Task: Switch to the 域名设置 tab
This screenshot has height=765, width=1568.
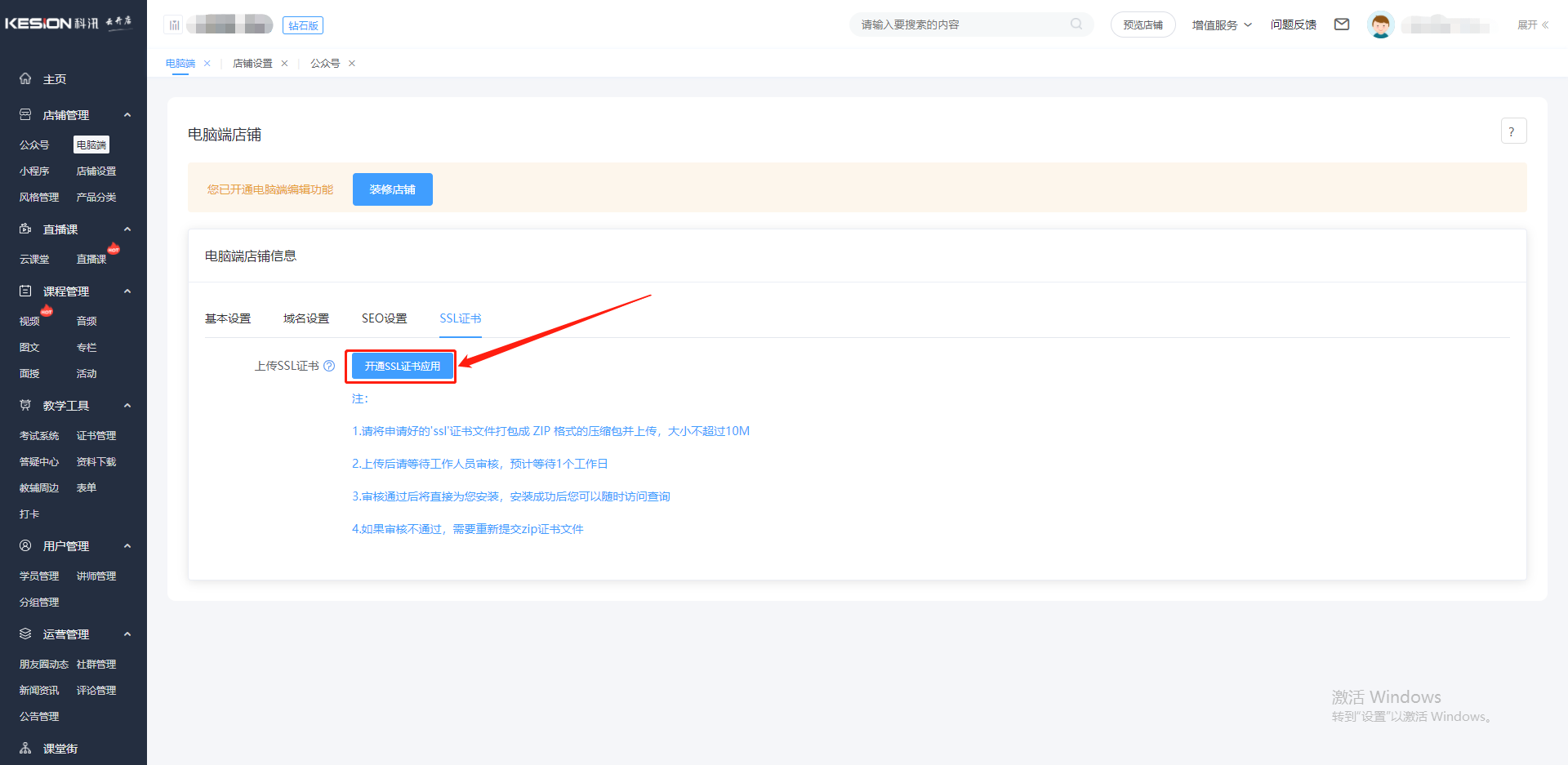Action: (x=306, y=318)
